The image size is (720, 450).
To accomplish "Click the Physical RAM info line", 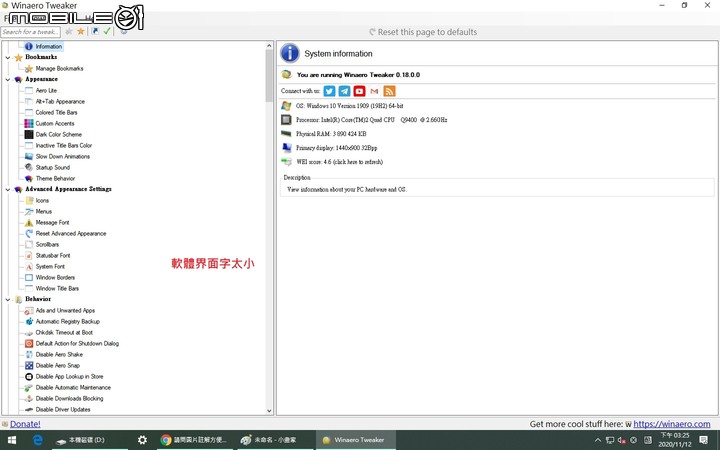I will coord(331,134).
